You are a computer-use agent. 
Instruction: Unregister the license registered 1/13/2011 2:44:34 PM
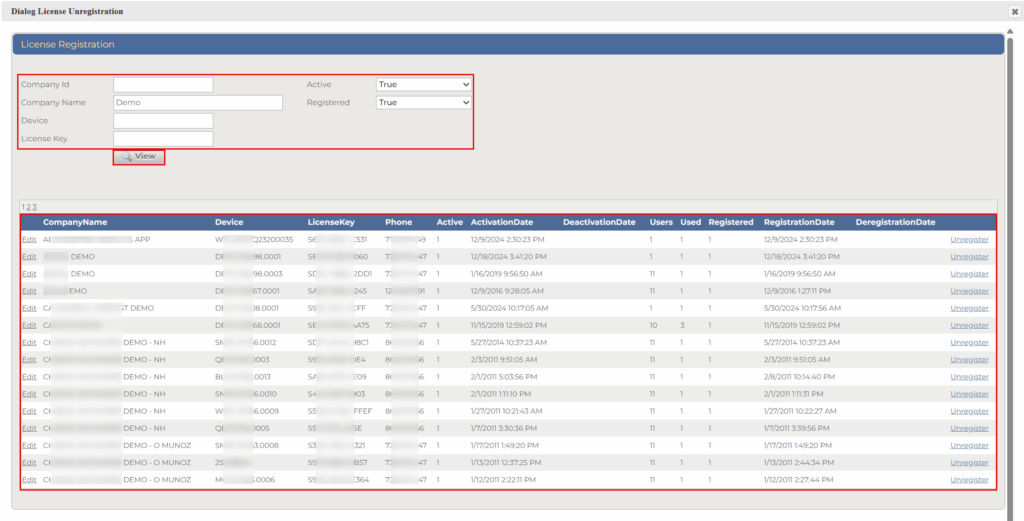pos(969,463)
